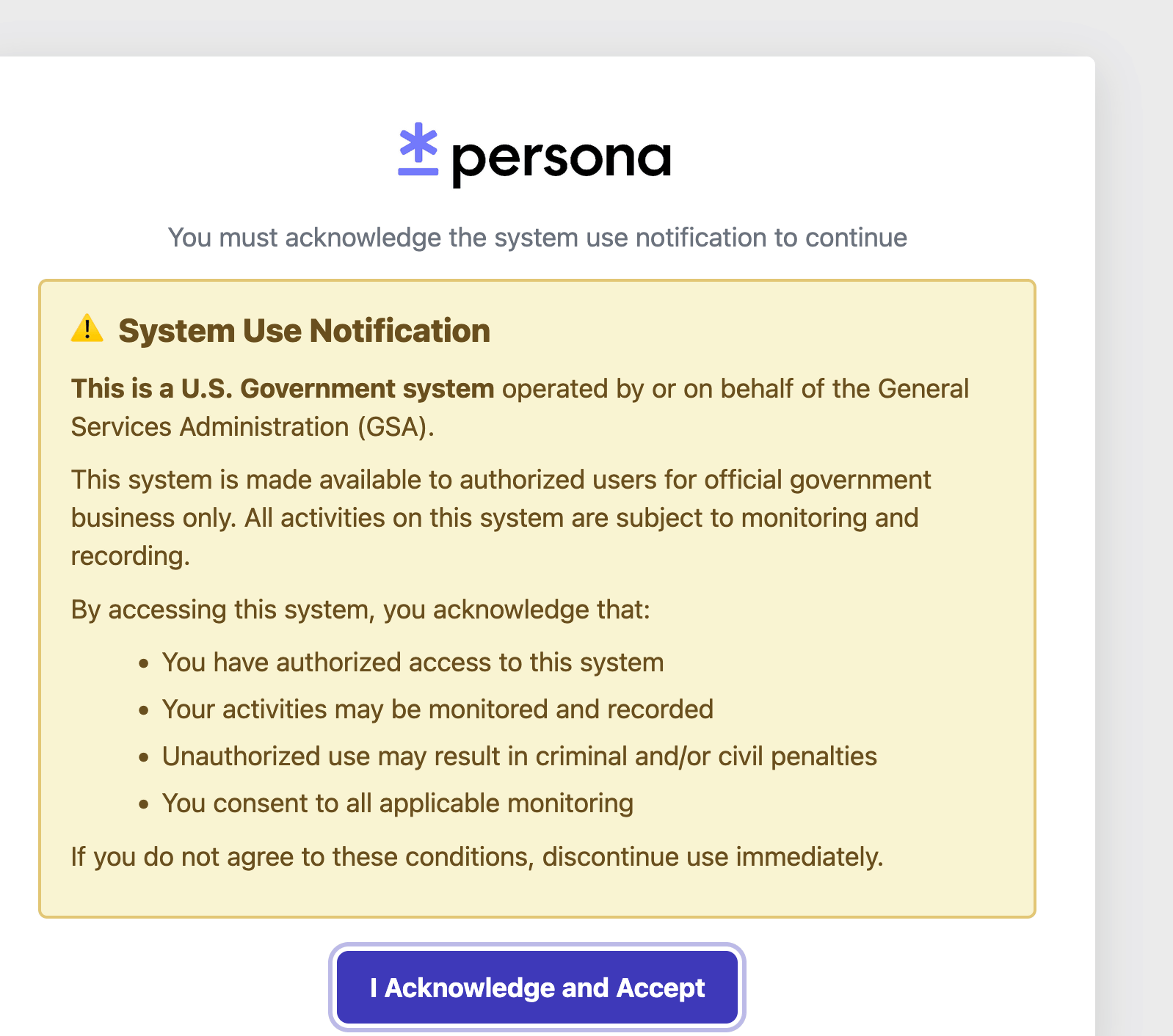Click the bold "This is a U.S. Government system" text
This screenshot has height=1036, width=1173.
click(x=283, y=389)
